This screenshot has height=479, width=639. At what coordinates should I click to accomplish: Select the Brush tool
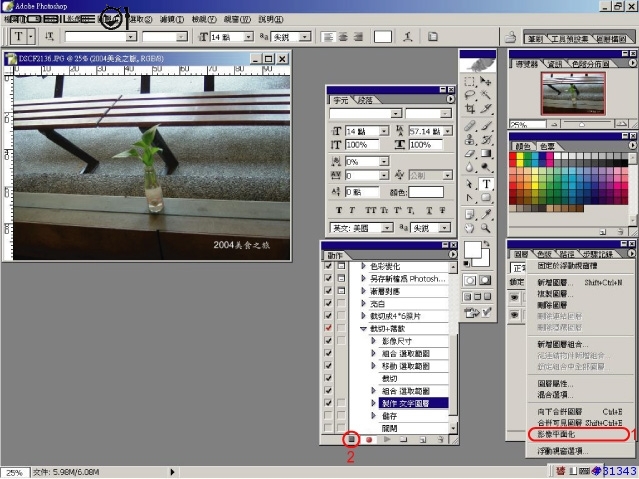pyautogui.click(x=485, y=126)
